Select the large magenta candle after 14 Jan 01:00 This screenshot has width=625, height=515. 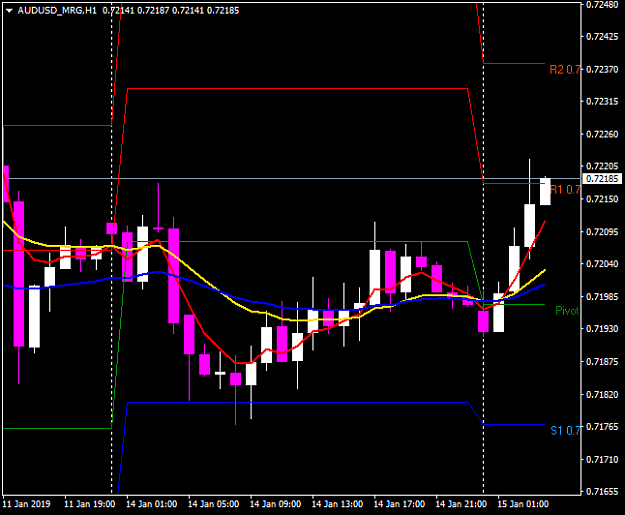[173, 275]
